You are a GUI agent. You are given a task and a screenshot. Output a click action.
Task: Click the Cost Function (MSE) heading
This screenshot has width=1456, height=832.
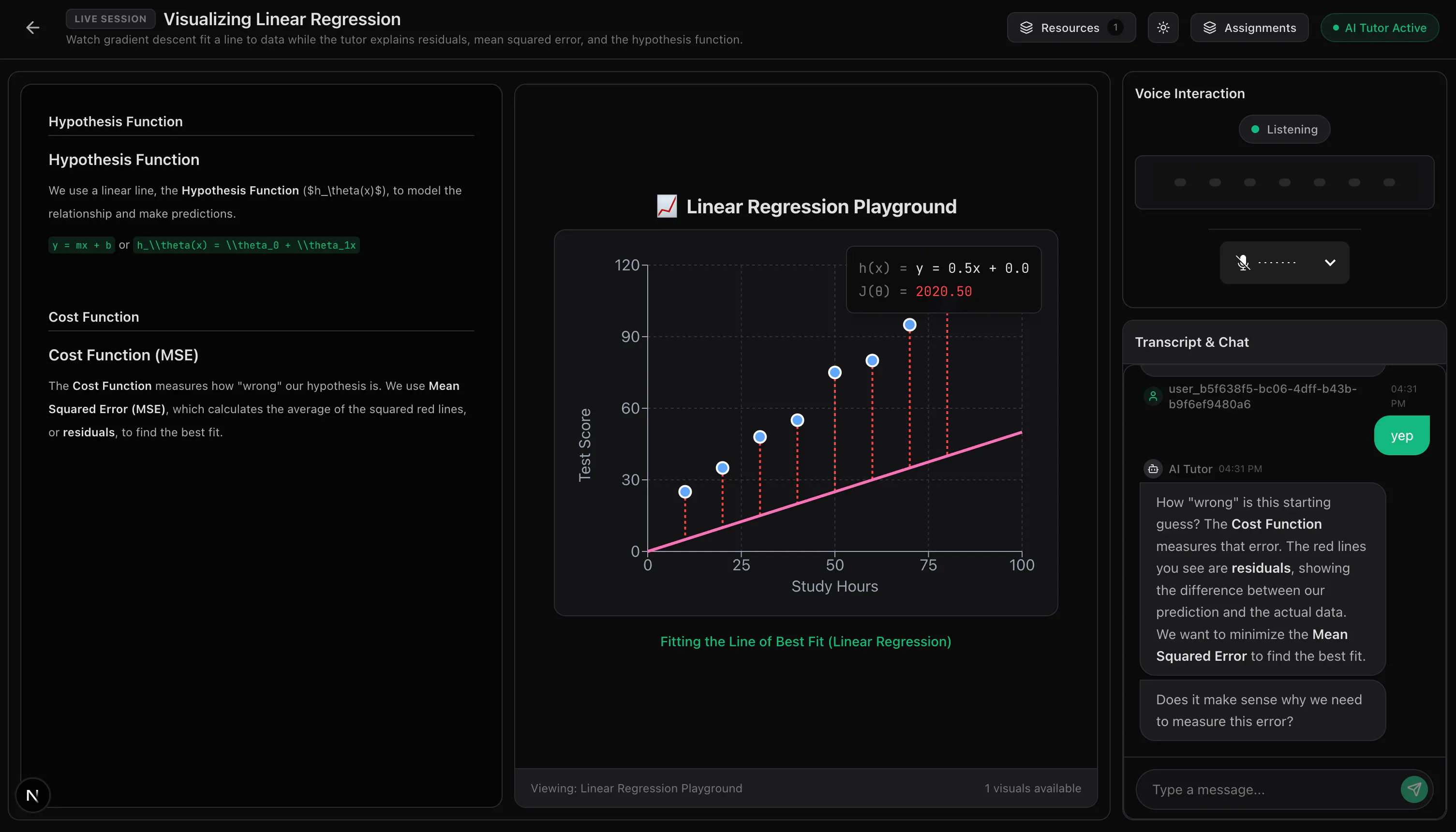click(123, 355)
